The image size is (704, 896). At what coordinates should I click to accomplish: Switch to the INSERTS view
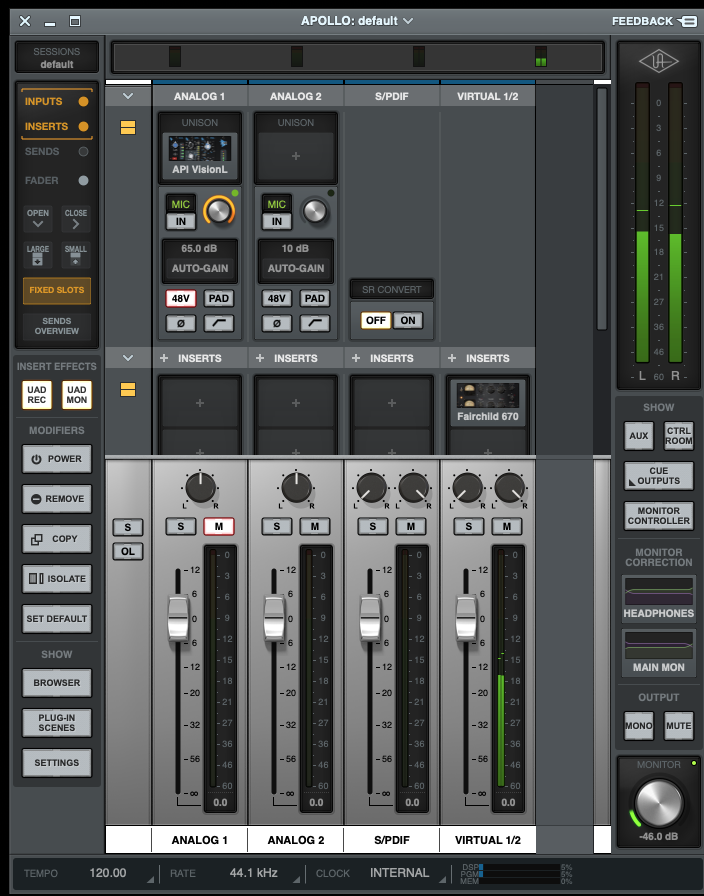point(56,126)
